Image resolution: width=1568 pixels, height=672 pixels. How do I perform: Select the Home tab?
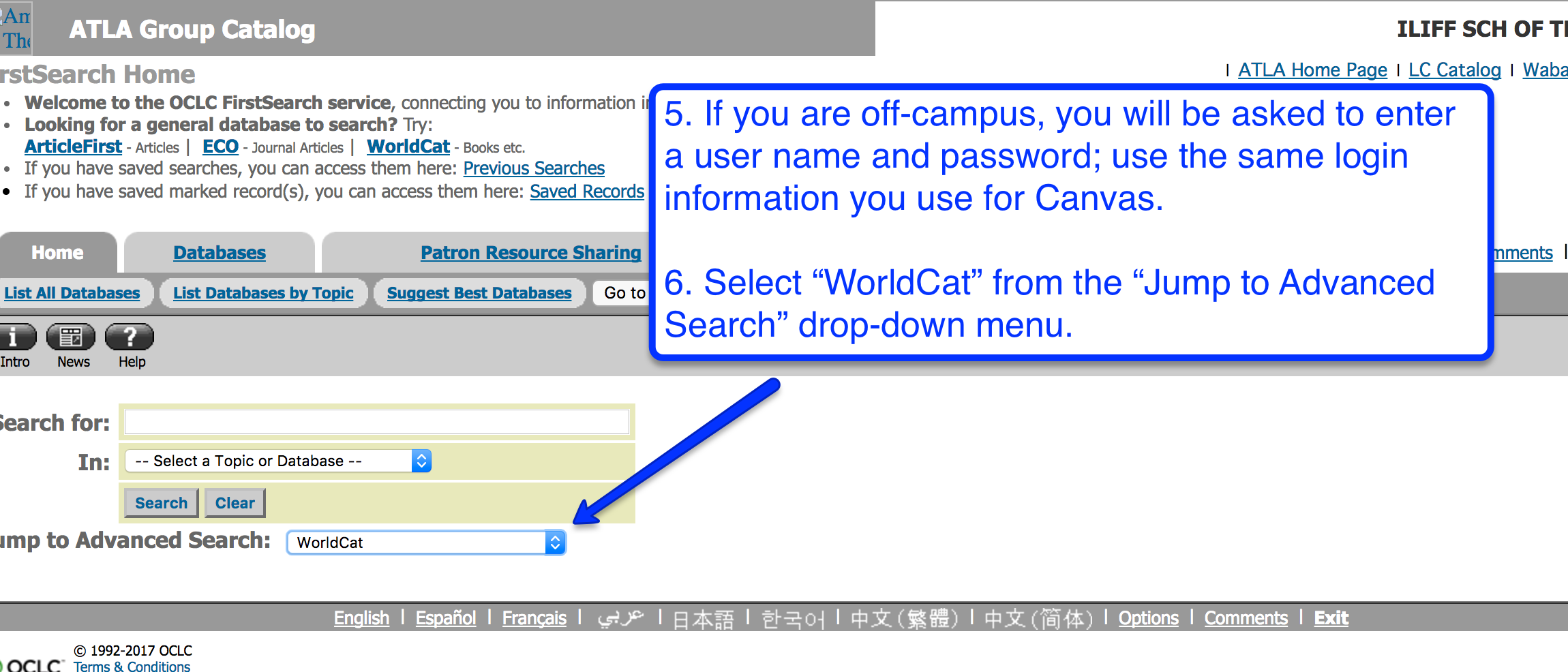[x=57, y=253]
